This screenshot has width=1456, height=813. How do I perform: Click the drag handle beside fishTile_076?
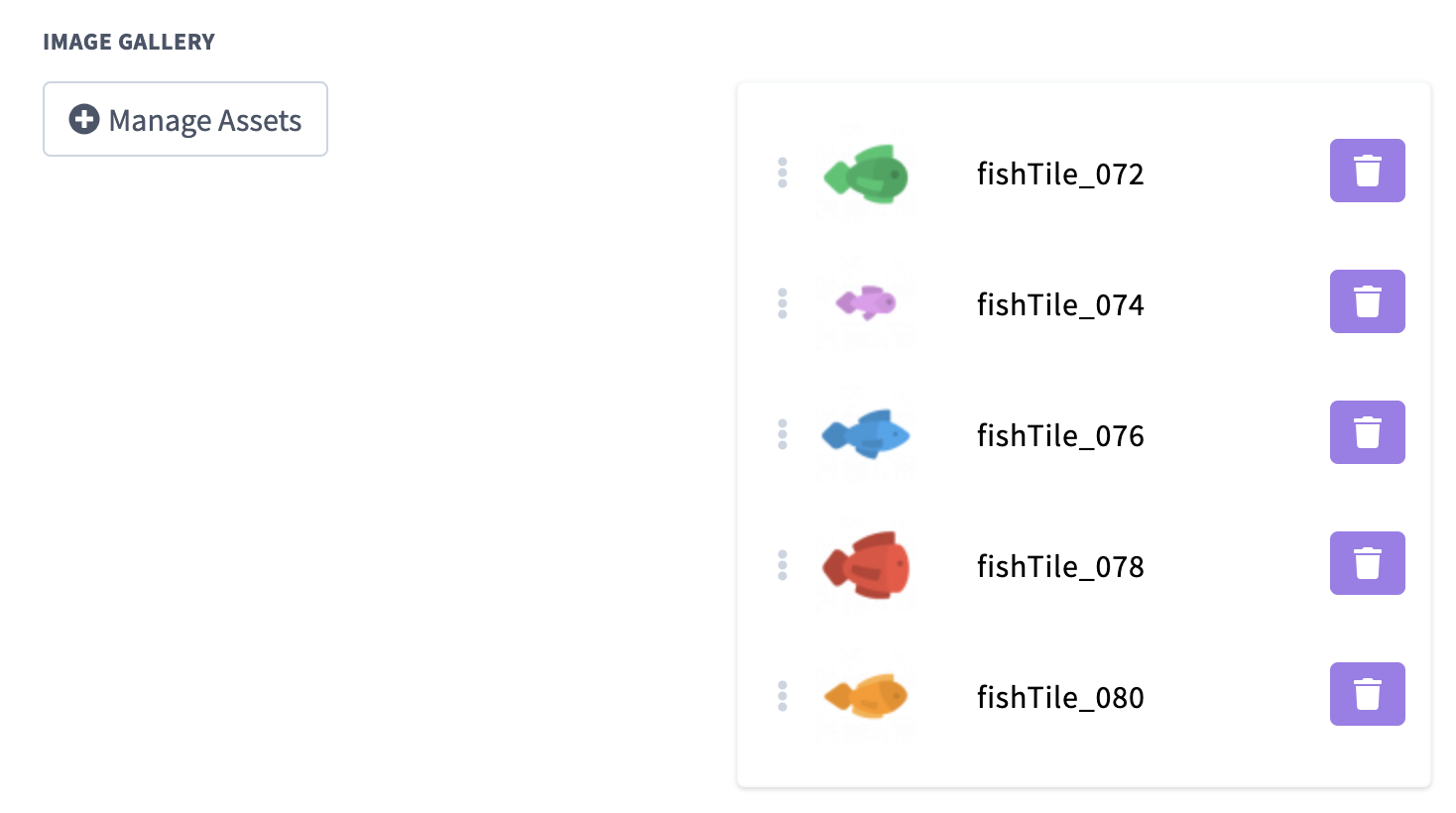(783, 434)
